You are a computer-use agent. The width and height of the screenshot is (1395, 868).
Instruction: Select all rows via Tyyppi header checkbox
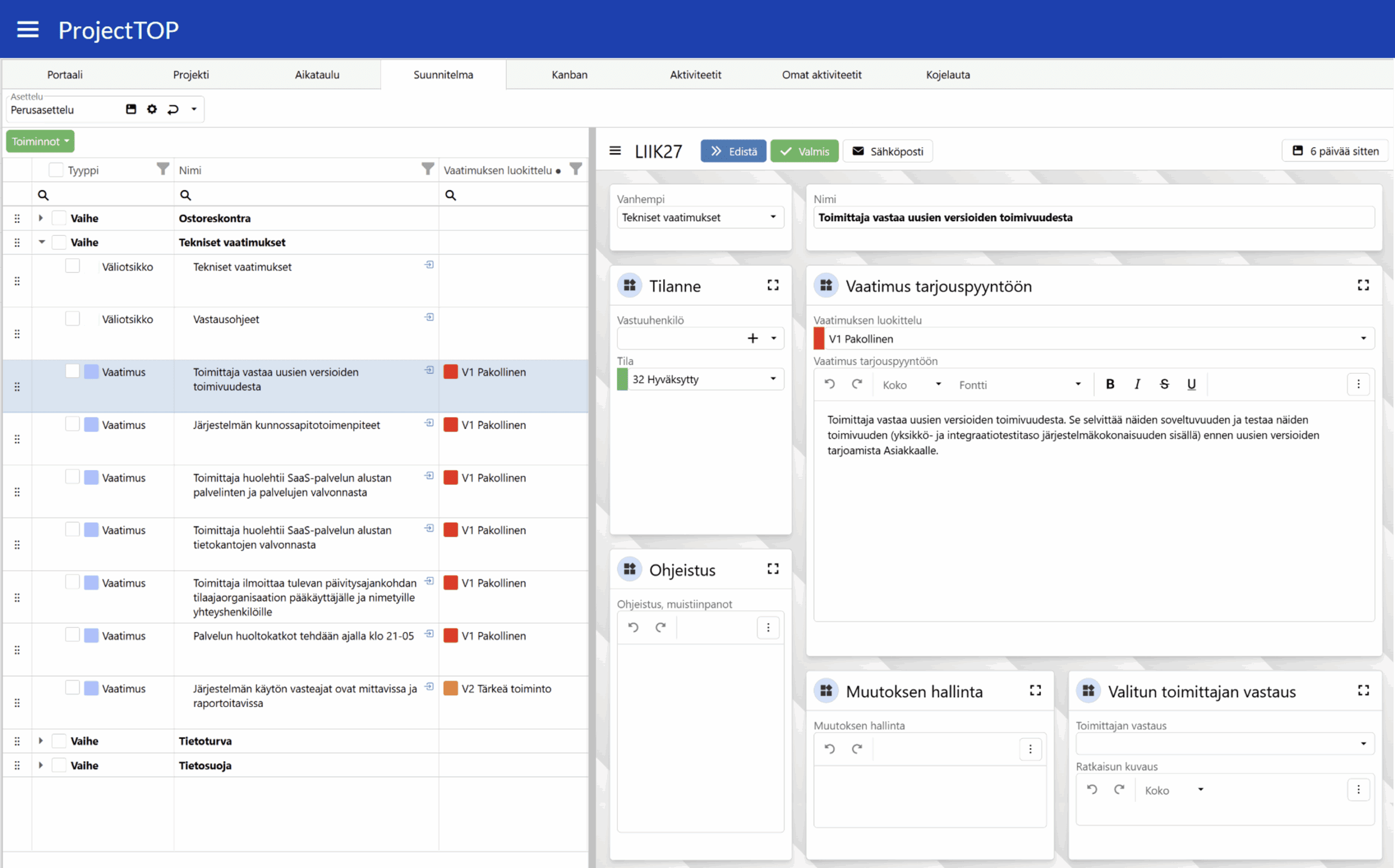[56, 170]
